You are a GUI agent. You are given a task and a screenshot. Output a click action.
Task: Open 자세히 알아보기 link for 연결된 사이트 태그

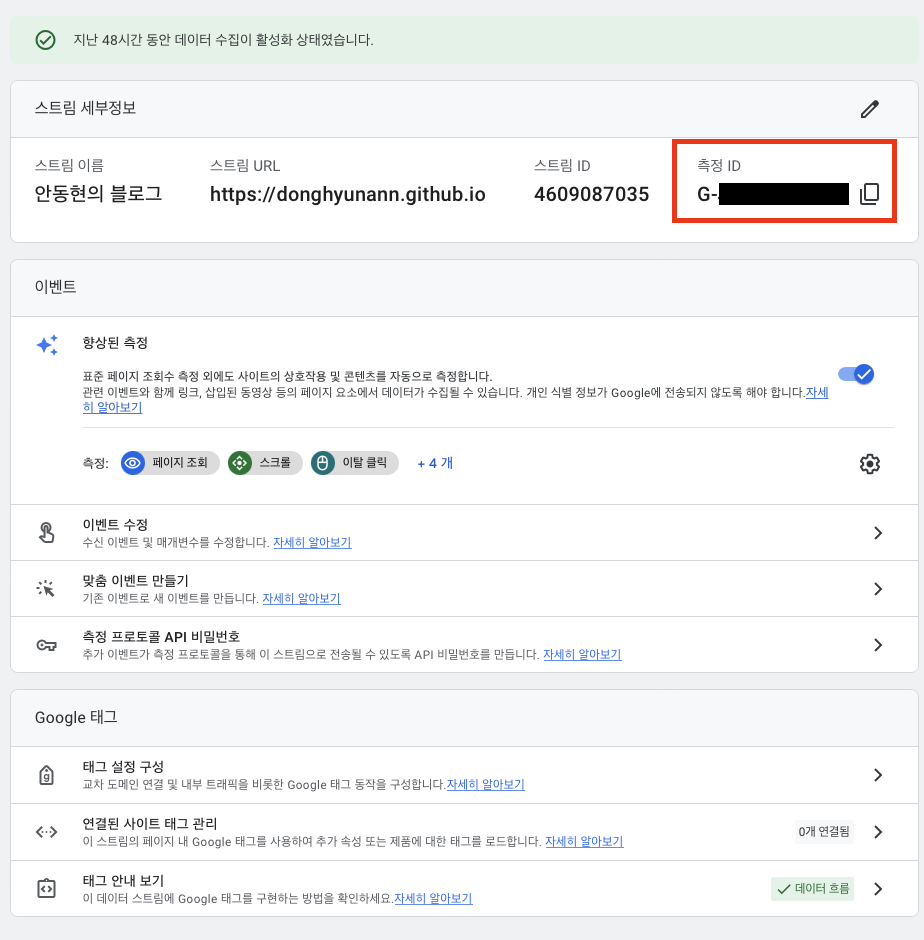pyautogui.click(x=584, y=841)
